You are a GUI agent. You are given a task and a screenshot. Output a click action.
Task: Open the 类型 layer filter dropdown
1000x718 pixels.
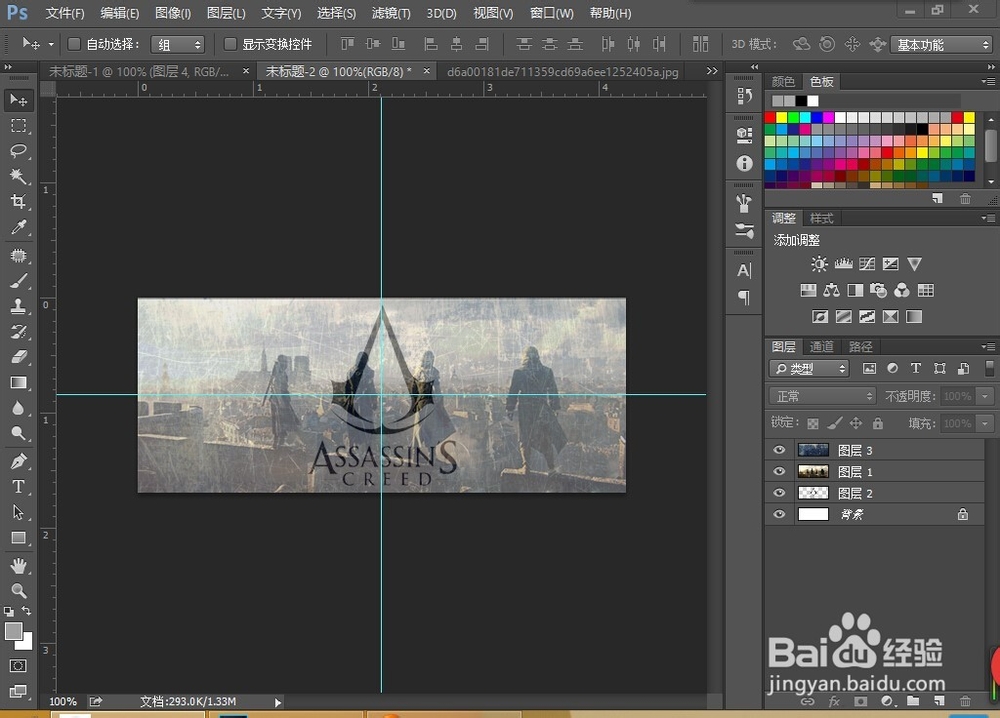coord(809,369)
